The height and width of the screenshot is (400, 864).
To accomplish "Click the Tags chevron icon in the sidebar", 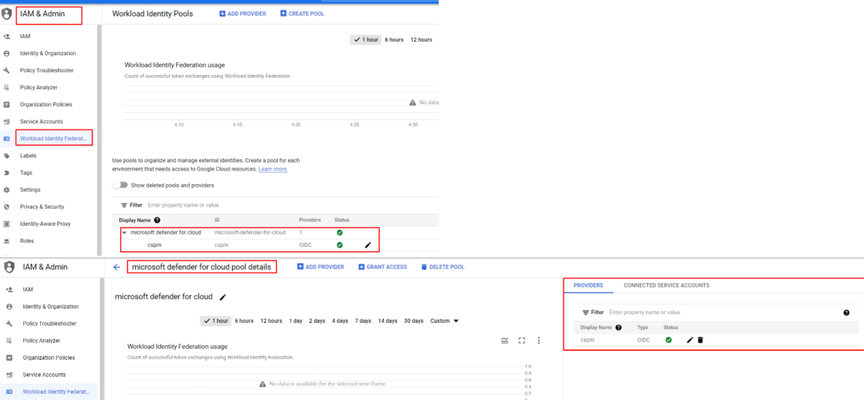I will 7,173.
